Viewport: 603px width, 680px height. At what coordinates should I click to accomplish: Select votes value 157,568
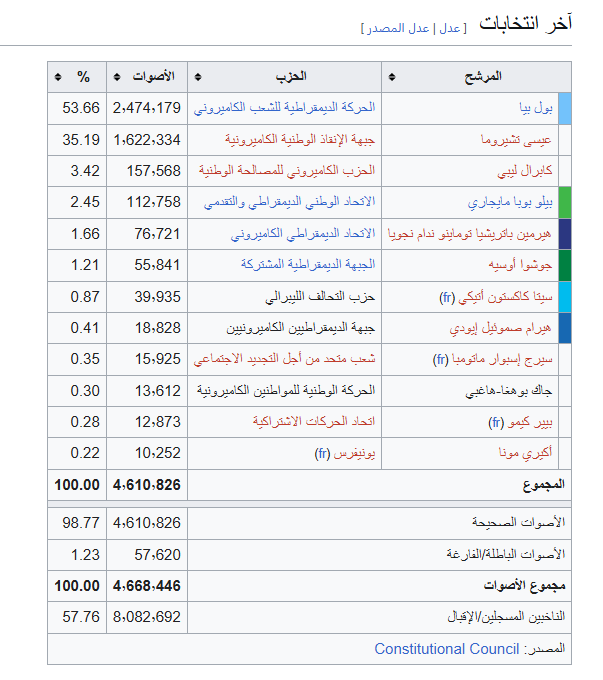(x=154, y=171)
